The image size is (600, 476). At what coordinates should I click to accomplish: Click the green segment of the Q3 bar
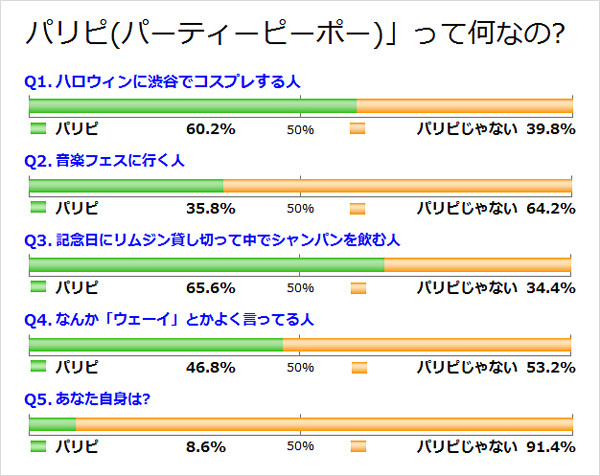[207, 266]
